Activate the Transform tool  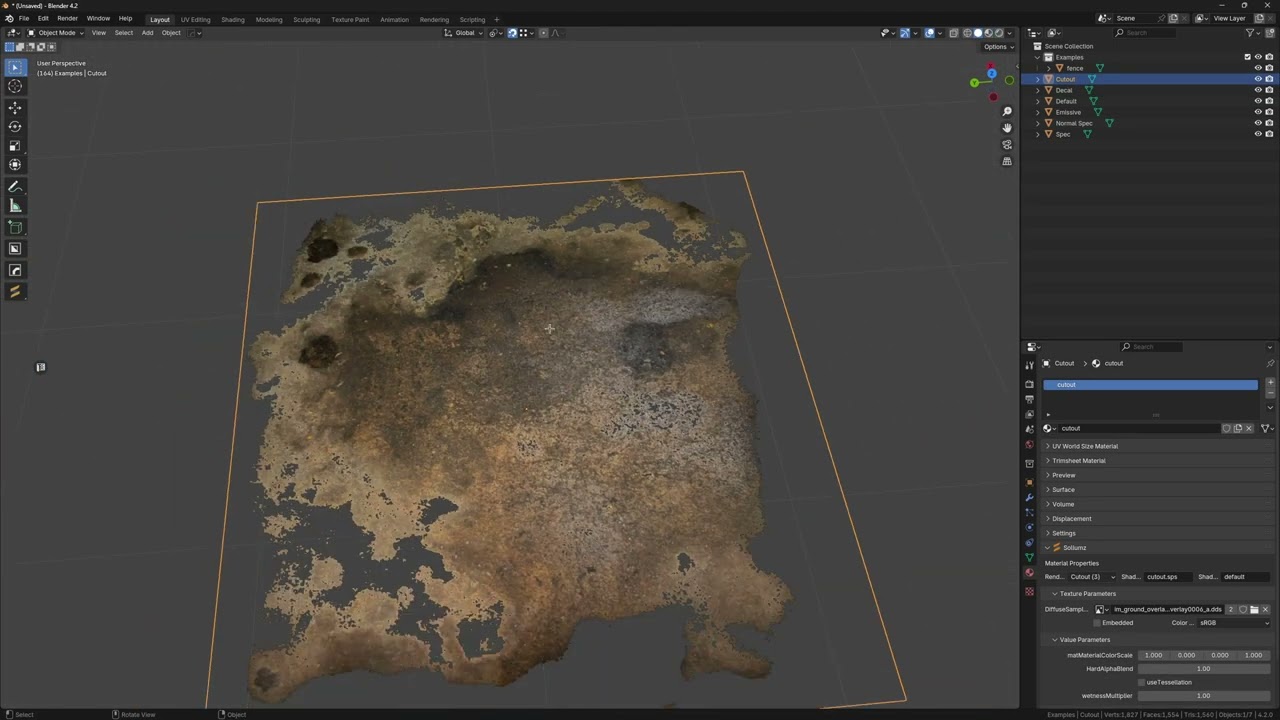pyautogui.click(x=15, y=165)
